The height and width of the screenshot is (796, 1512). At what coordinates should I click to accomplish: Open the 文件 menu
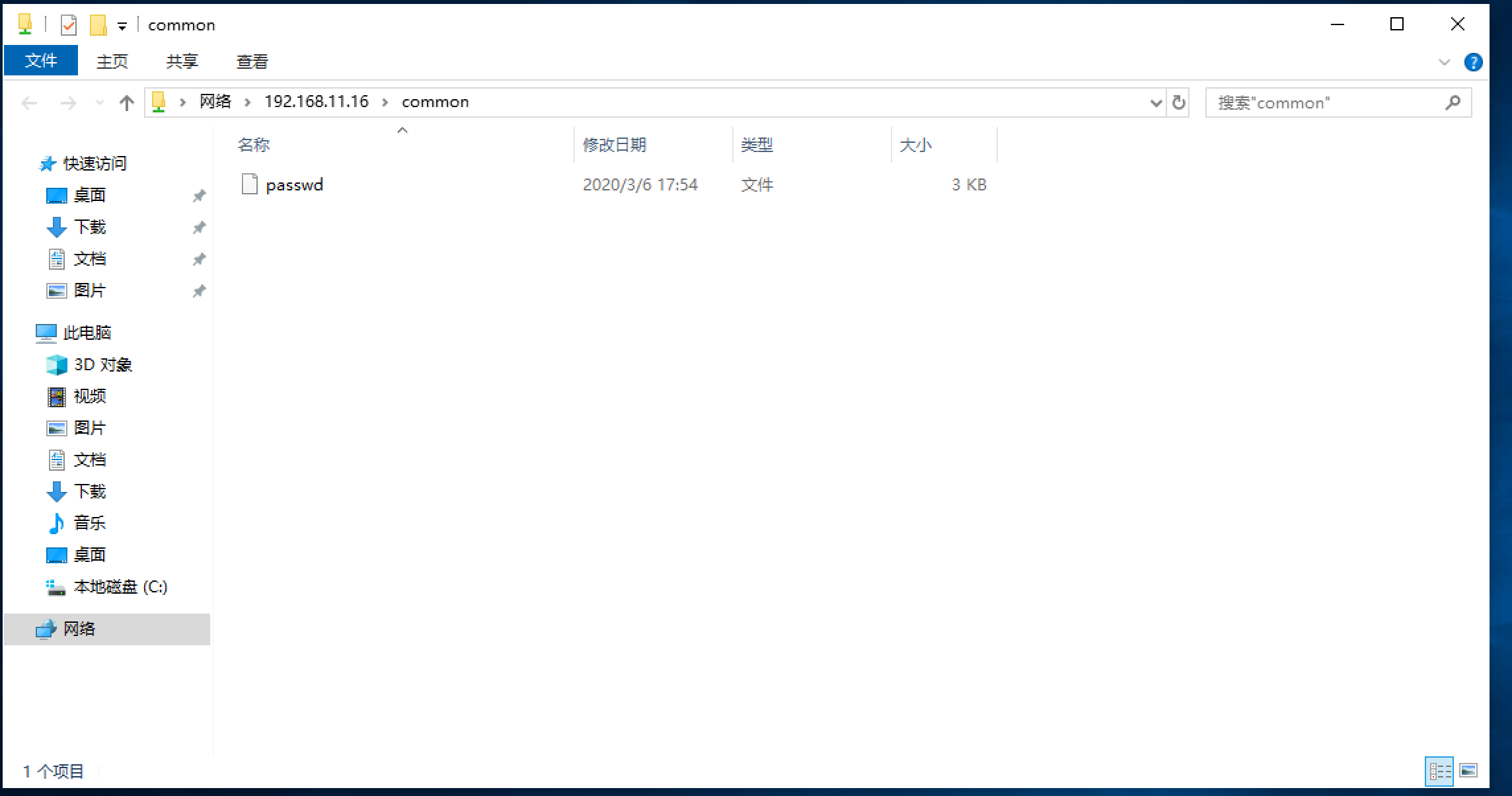(40, 60)
